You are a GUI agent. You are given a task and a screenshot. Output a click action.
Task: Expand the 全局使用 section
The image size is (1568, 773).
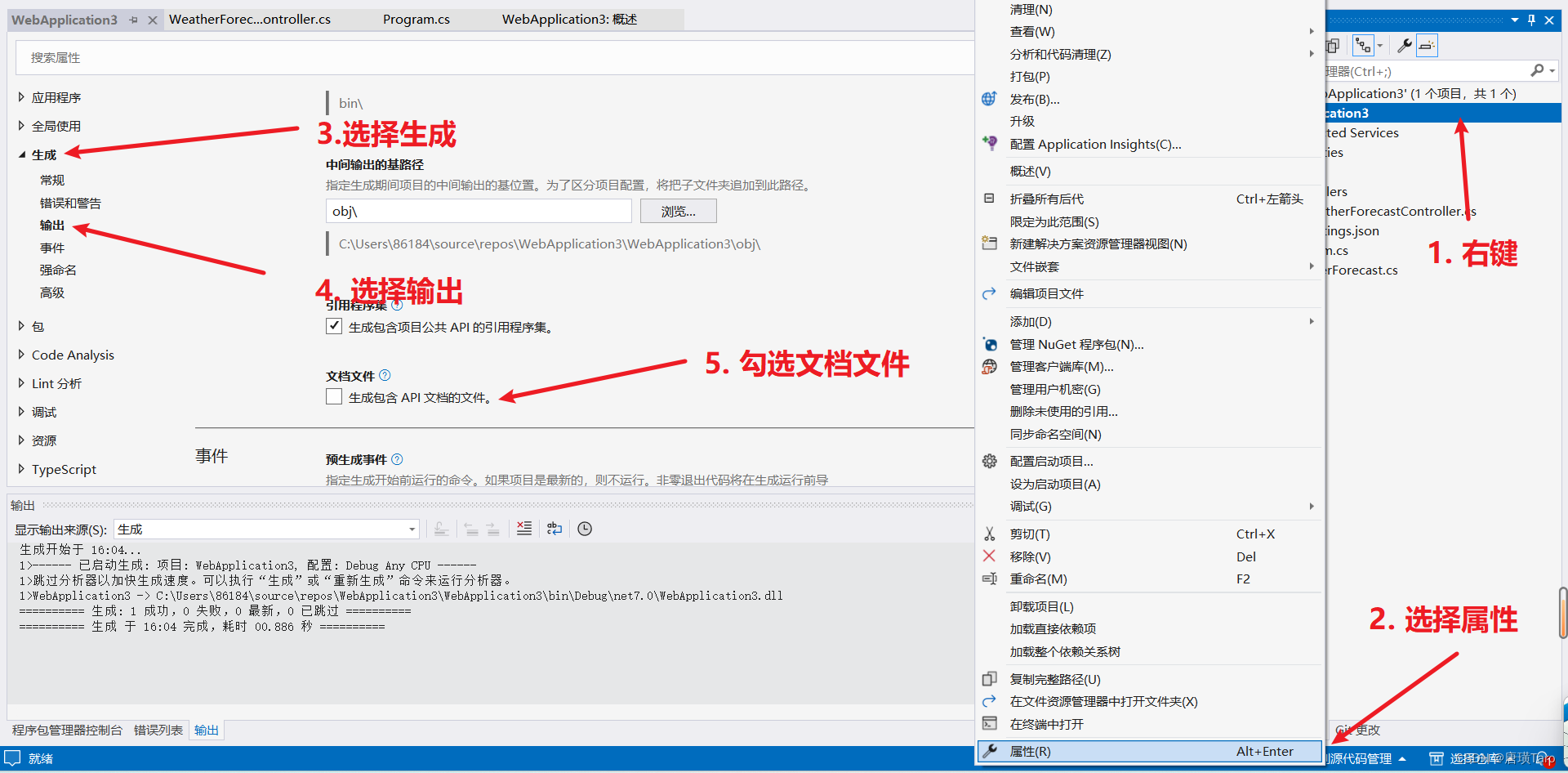point(21,126)
